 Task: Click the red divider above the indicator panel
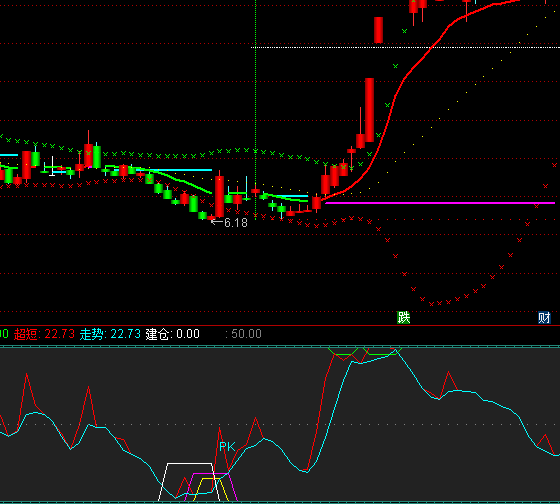[x=280, y=325]
